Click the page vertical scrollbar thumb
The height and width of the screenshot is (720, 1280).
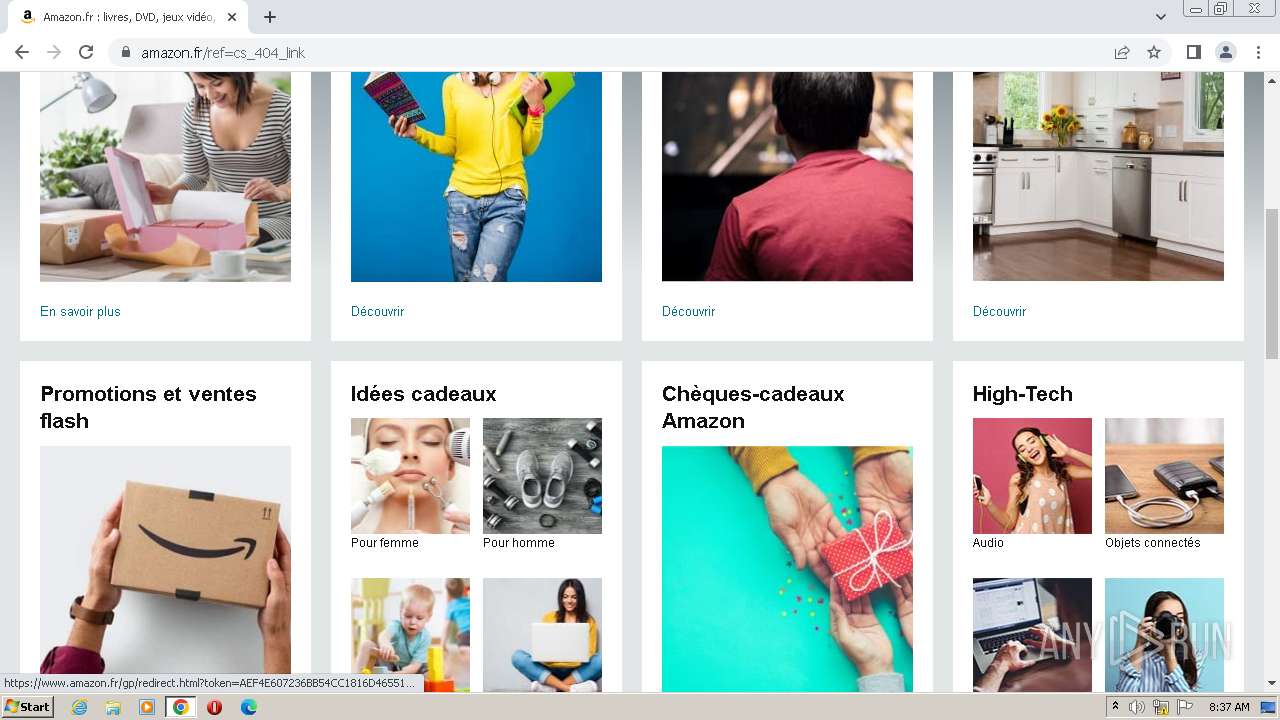(x=1271, y=284)
